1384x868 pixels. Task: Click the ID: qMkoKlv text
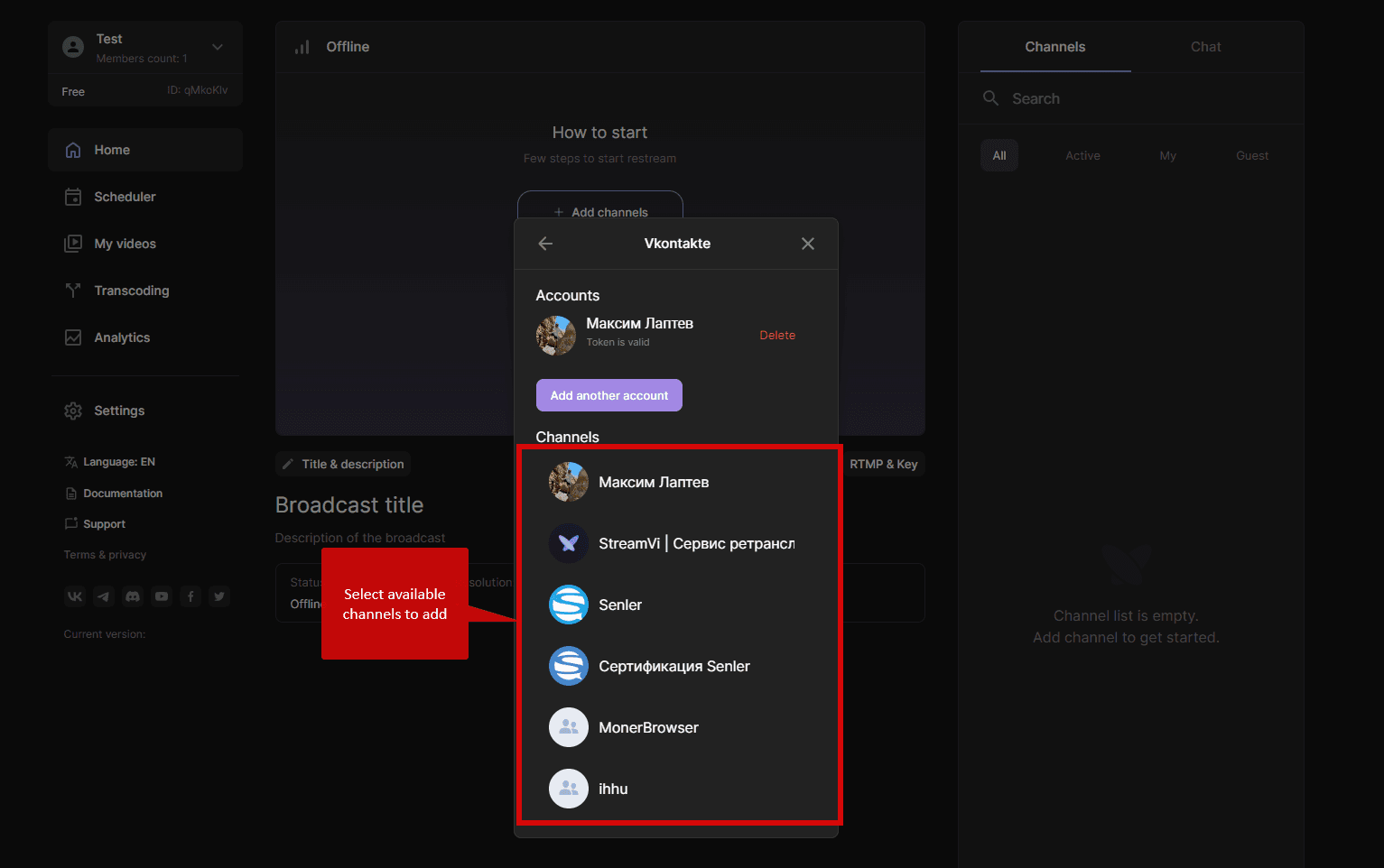pos(198,90)
